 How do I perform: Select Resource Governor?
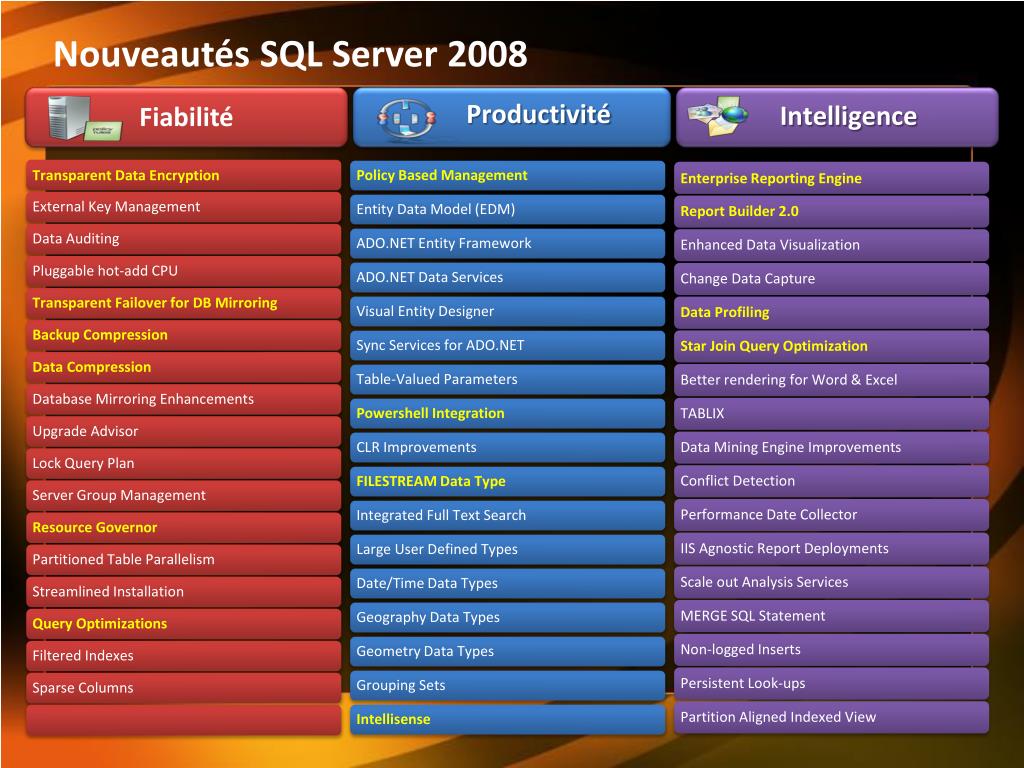click(184, 527)
